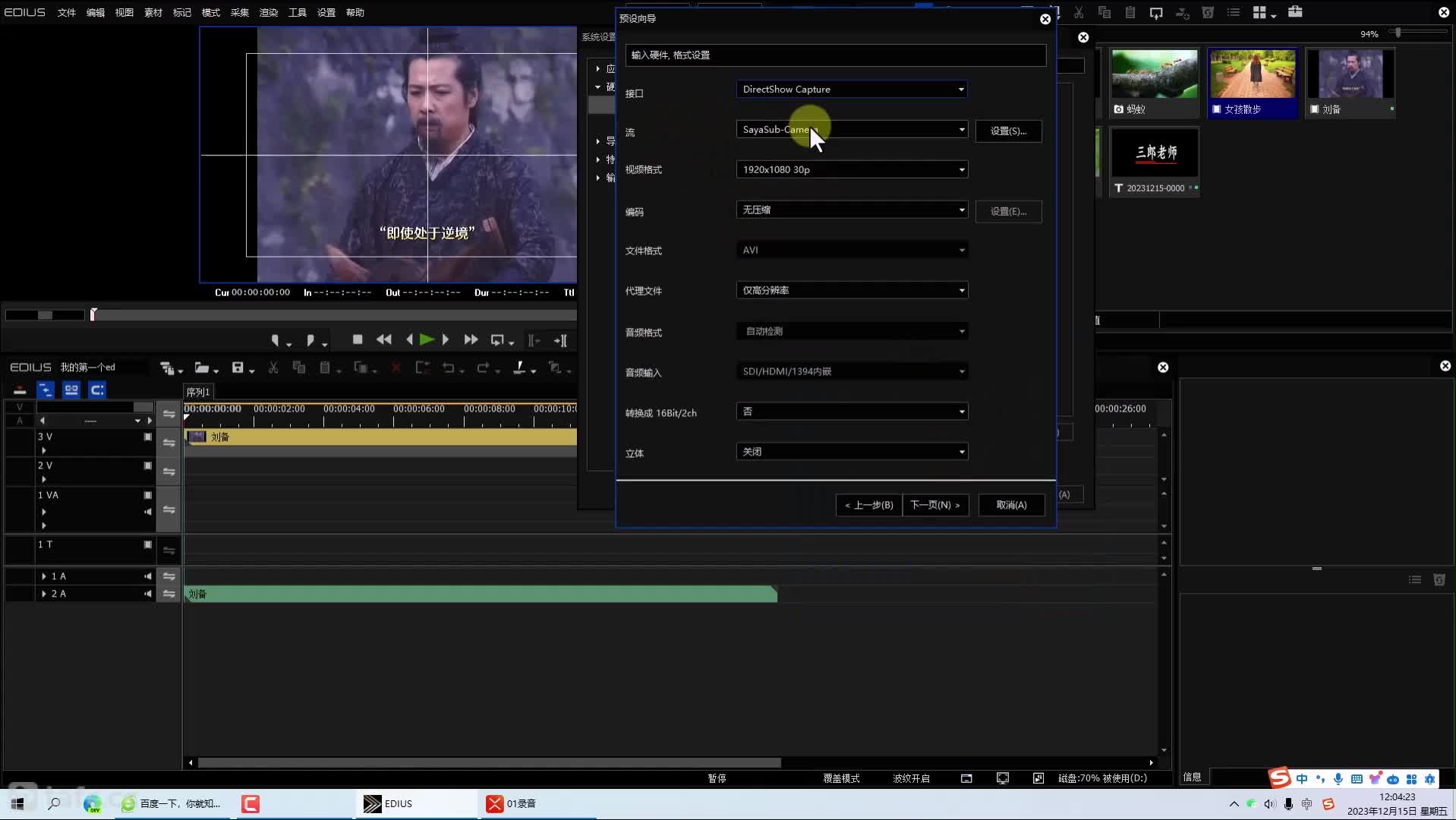Screen dimensions: 1456x820
Task: Open the 接口 DirectShow Capture dropdown
Action: (852, 90)
